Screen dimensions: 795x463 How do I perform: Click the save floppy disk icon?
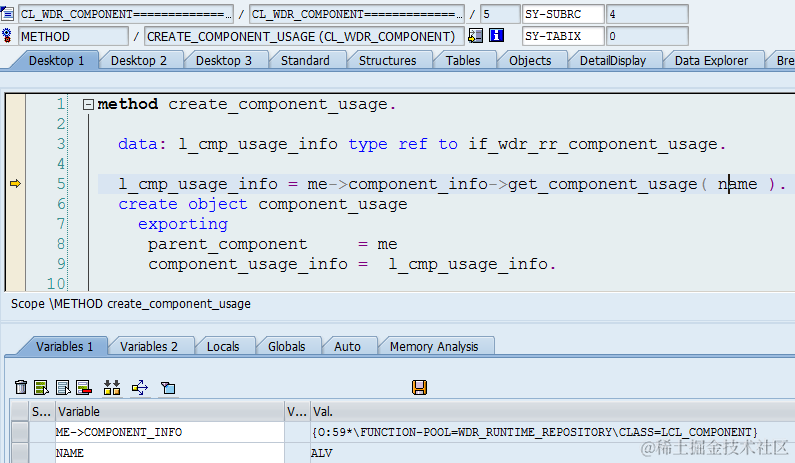click(419, 387)
